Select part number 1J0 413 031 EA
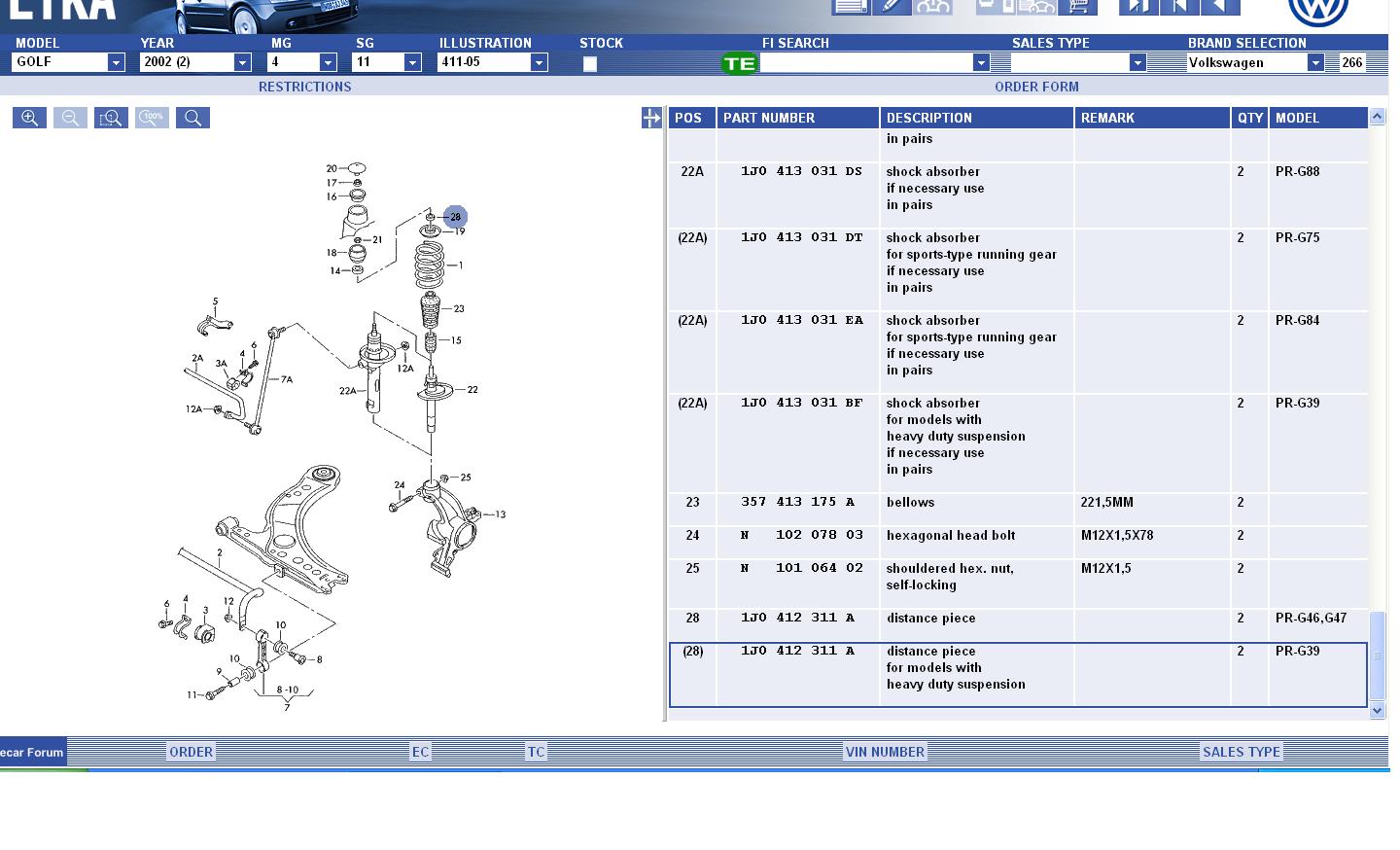The height and width of the screenshot is (850, 1400). (801, 320)
